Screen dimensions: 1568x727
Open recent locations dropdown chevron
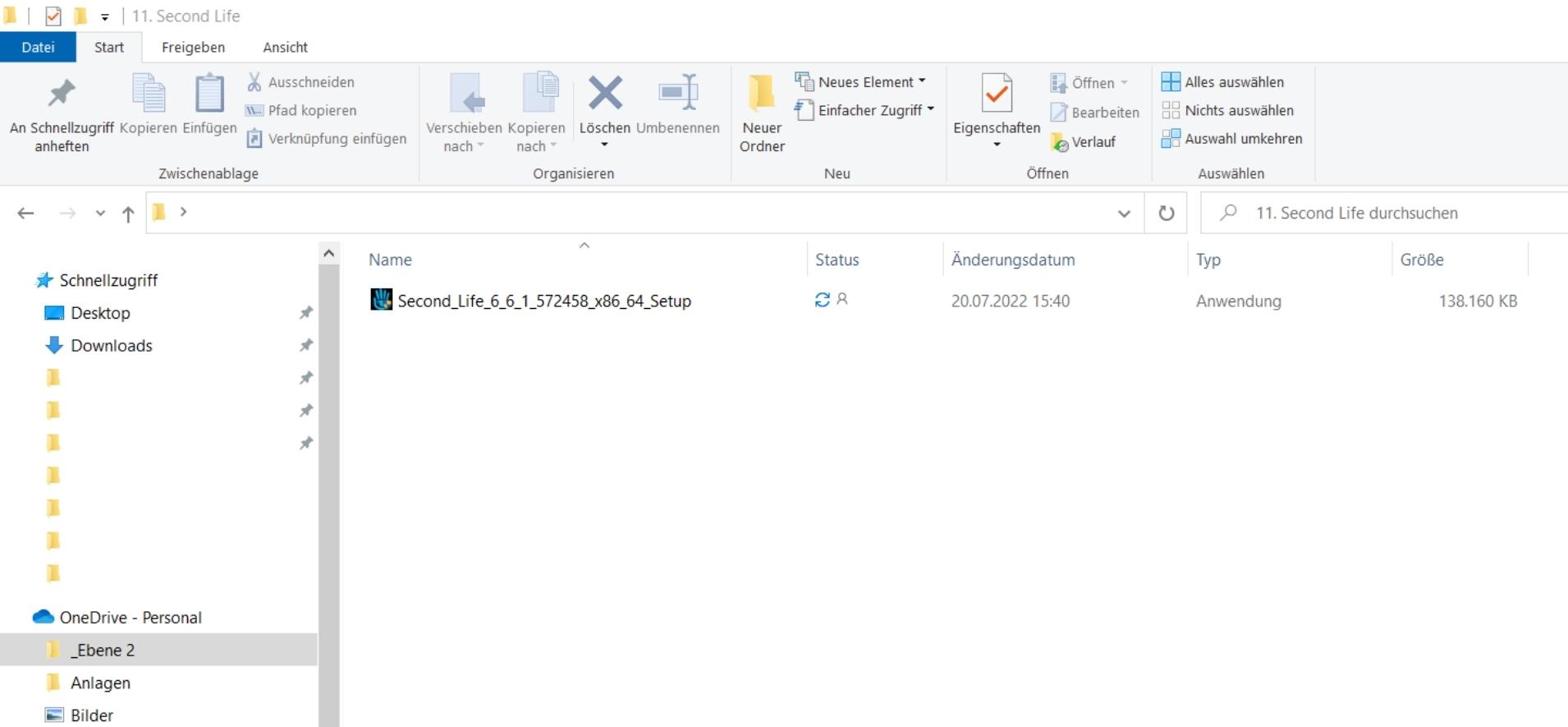pyautogui.click(x=100, y=213)
